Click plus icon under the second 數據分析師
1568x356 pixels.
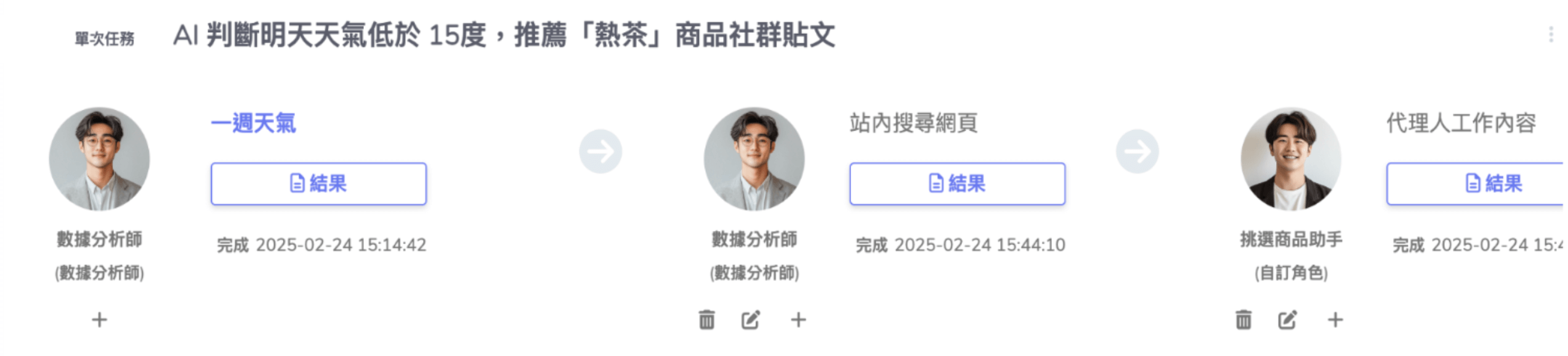click(x=798, y=320)
